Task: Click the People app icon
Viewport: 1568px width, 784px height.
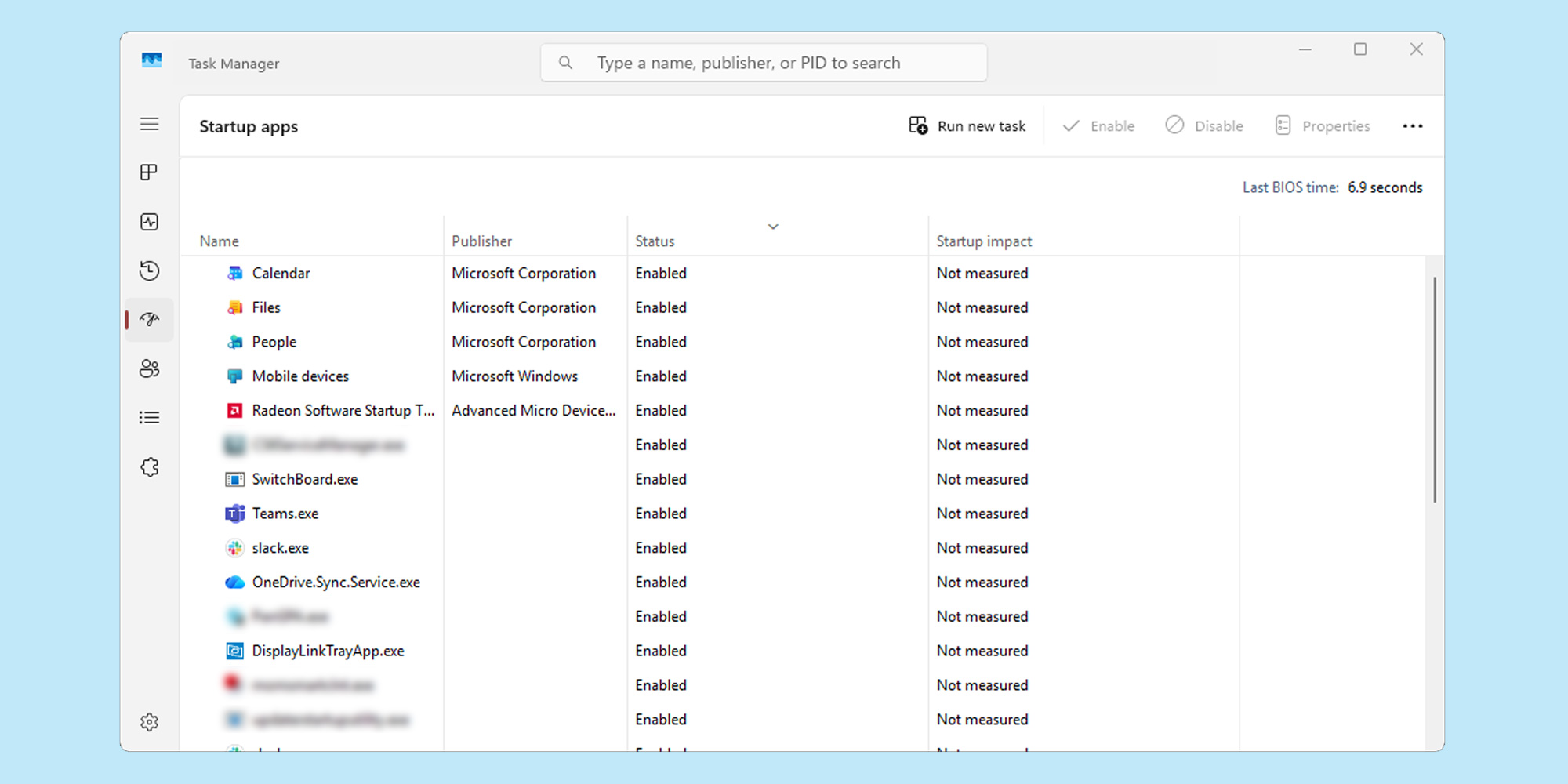Action: 234,343
